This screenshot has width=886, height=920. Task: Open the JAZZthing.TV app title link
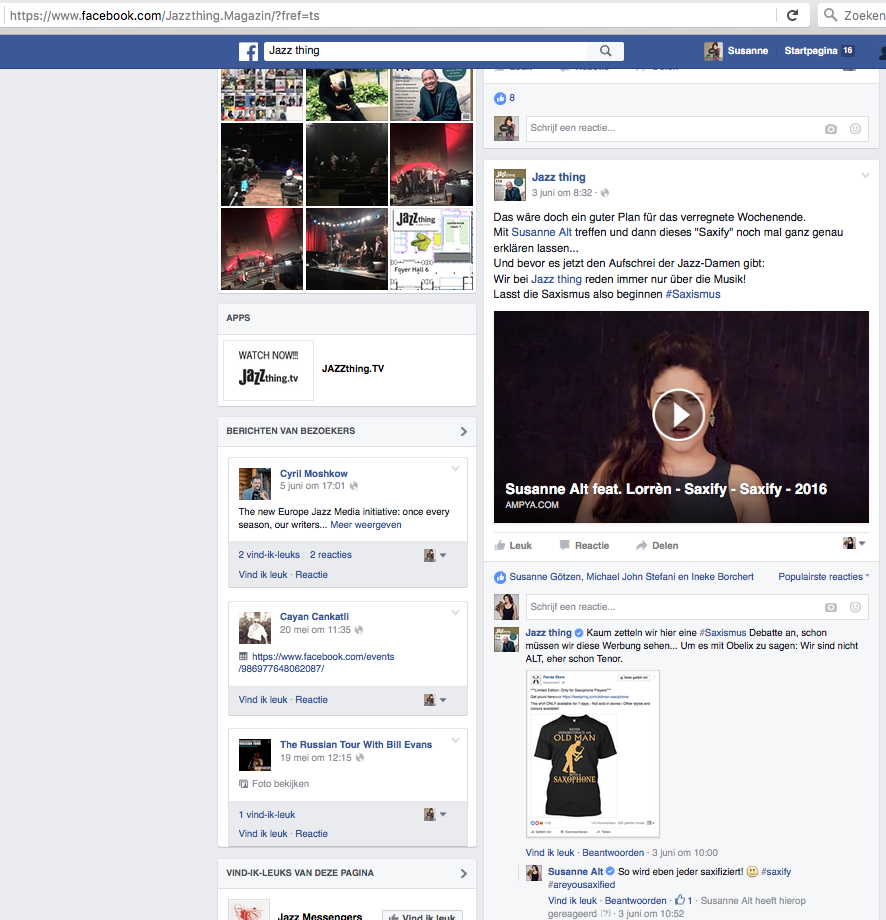point(353,369)
